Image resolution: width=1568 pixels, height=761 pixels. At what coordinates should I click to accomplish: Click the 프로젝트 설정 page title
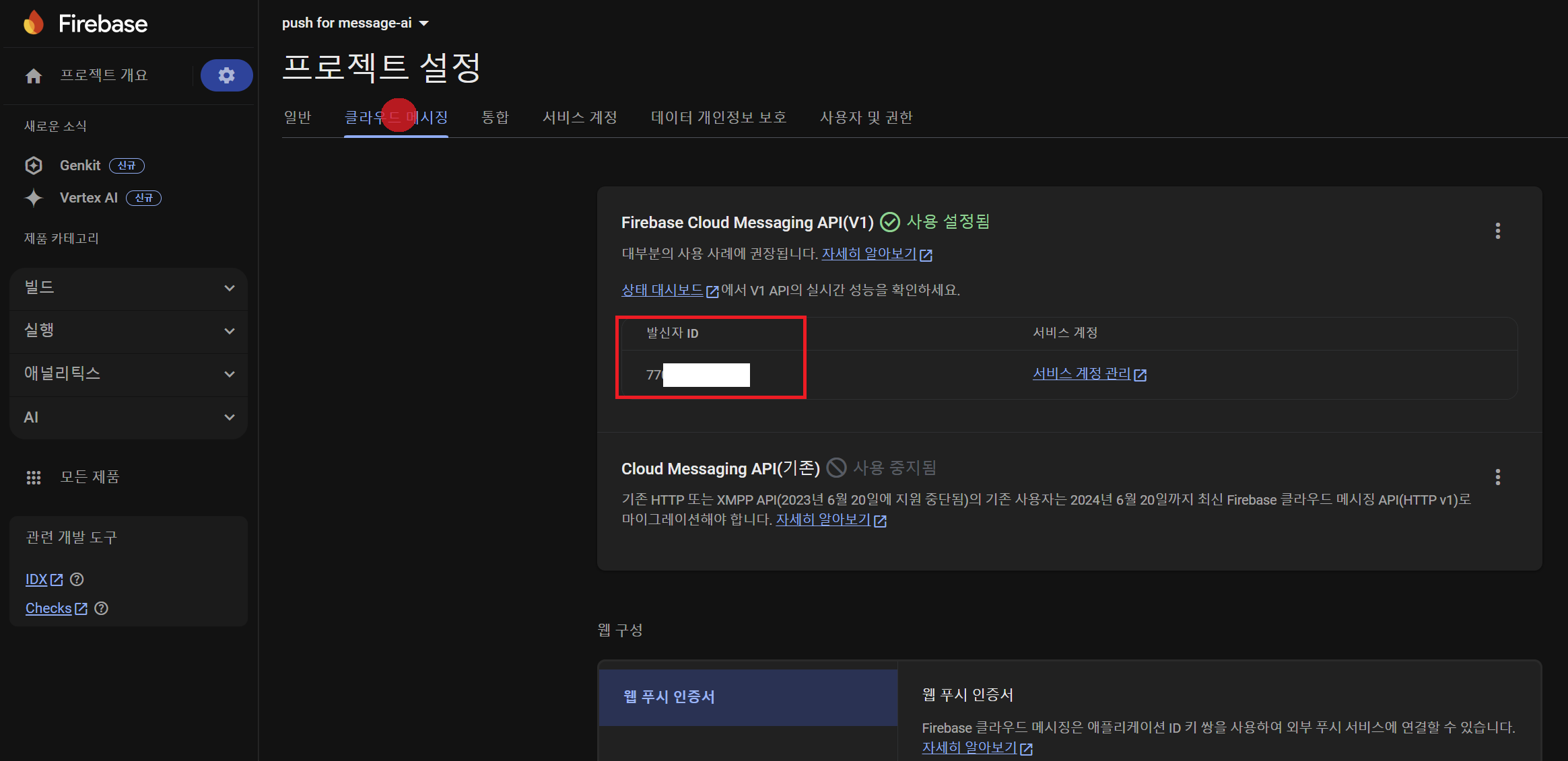click(381, 67)
